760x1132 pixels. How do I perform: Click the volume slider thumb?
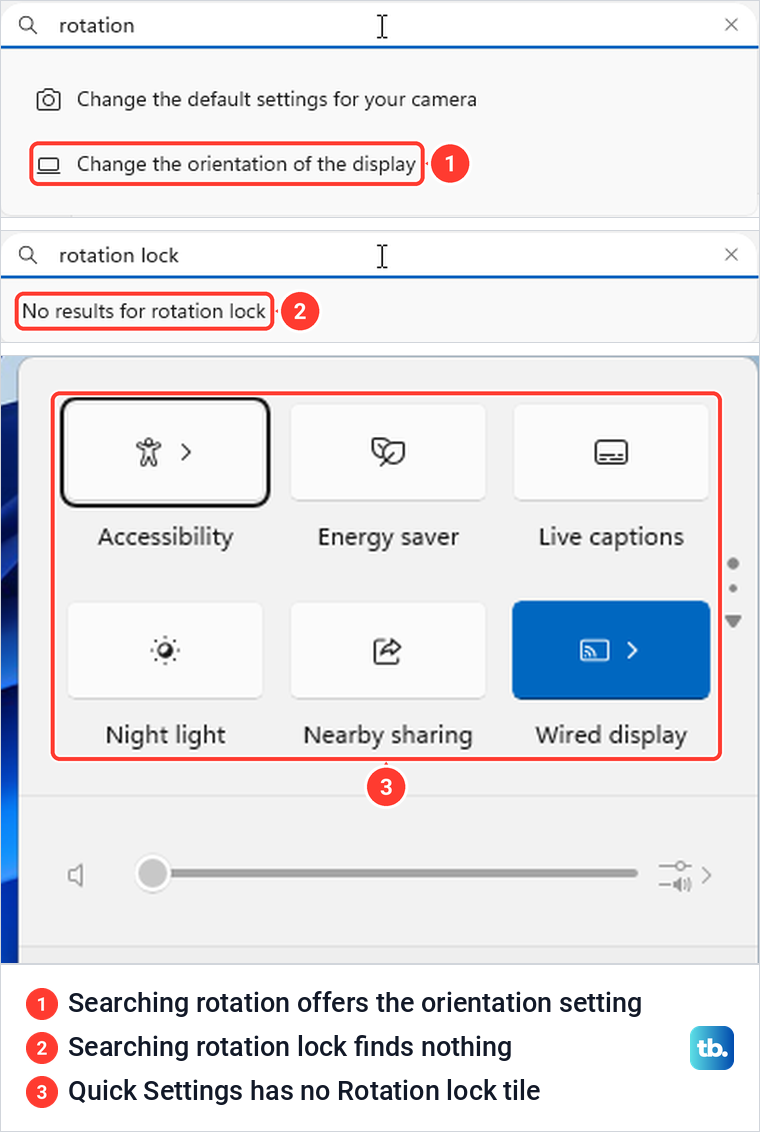coord(152,874)
